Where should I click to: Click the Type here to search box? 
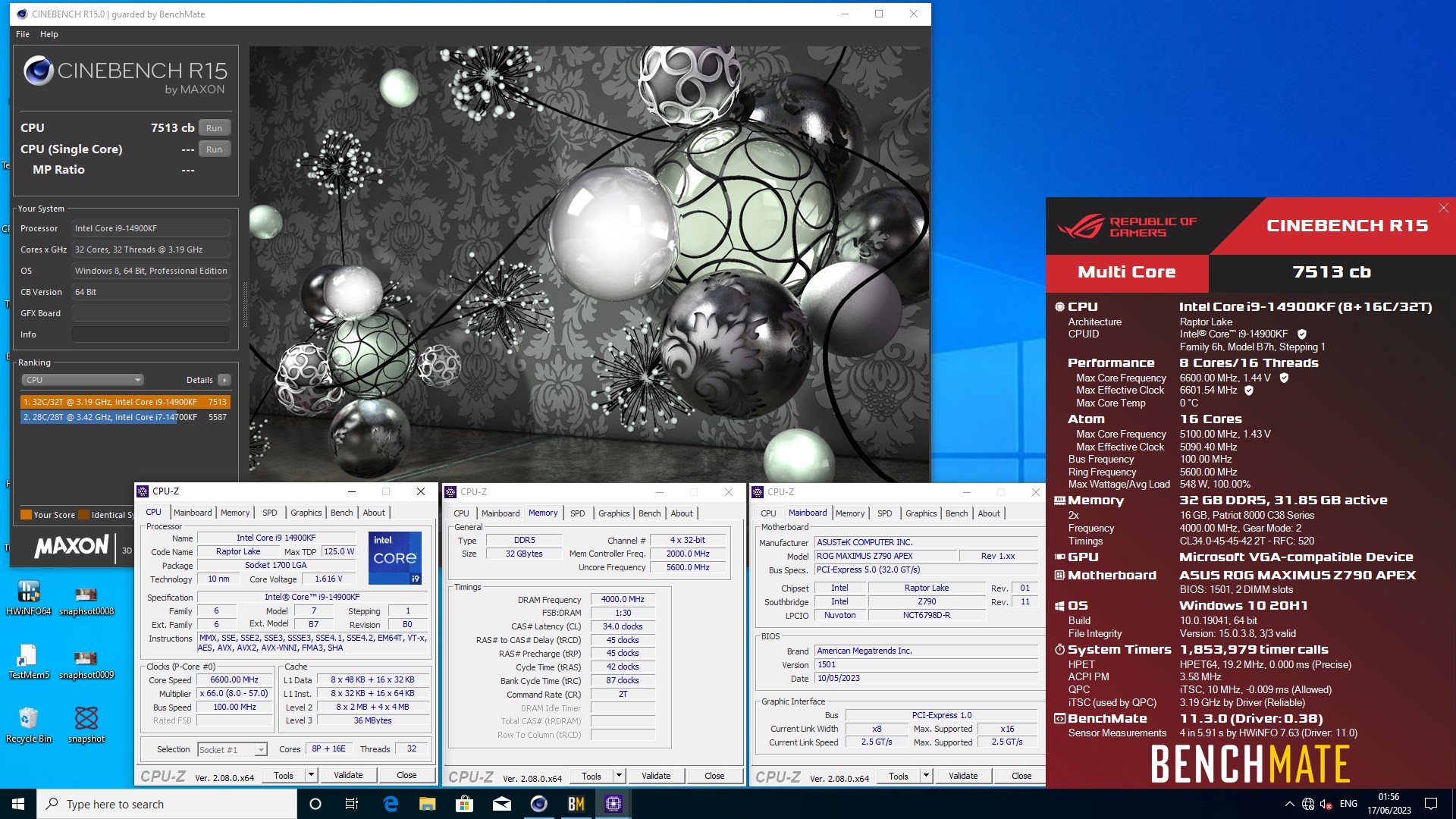click(167, 804)
